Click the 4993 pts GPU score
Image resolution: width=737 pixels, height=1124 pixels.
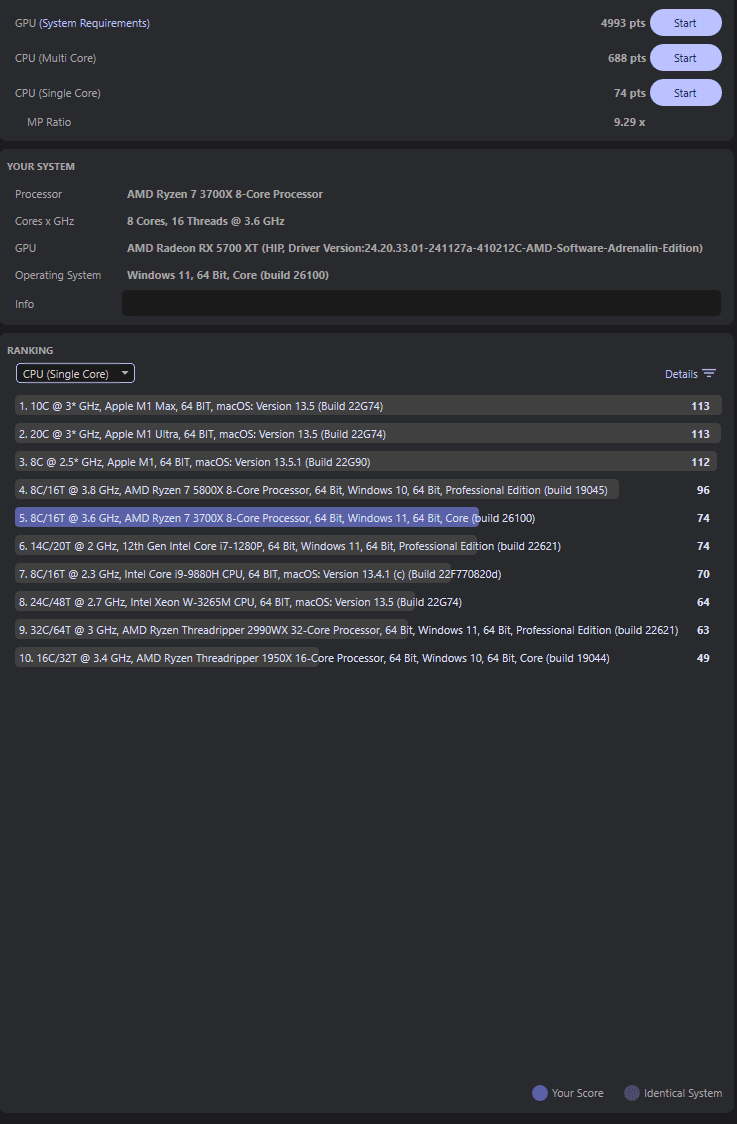point(623,23)
